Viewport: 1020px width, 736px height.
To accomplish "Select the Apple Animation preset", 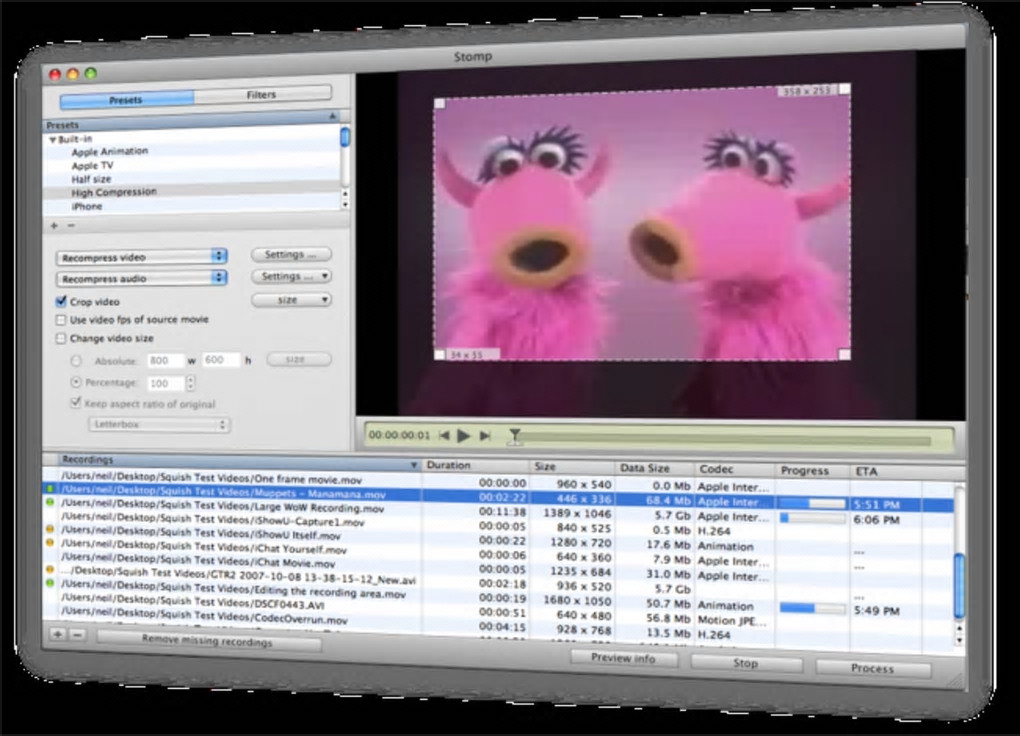I will 109,152.
